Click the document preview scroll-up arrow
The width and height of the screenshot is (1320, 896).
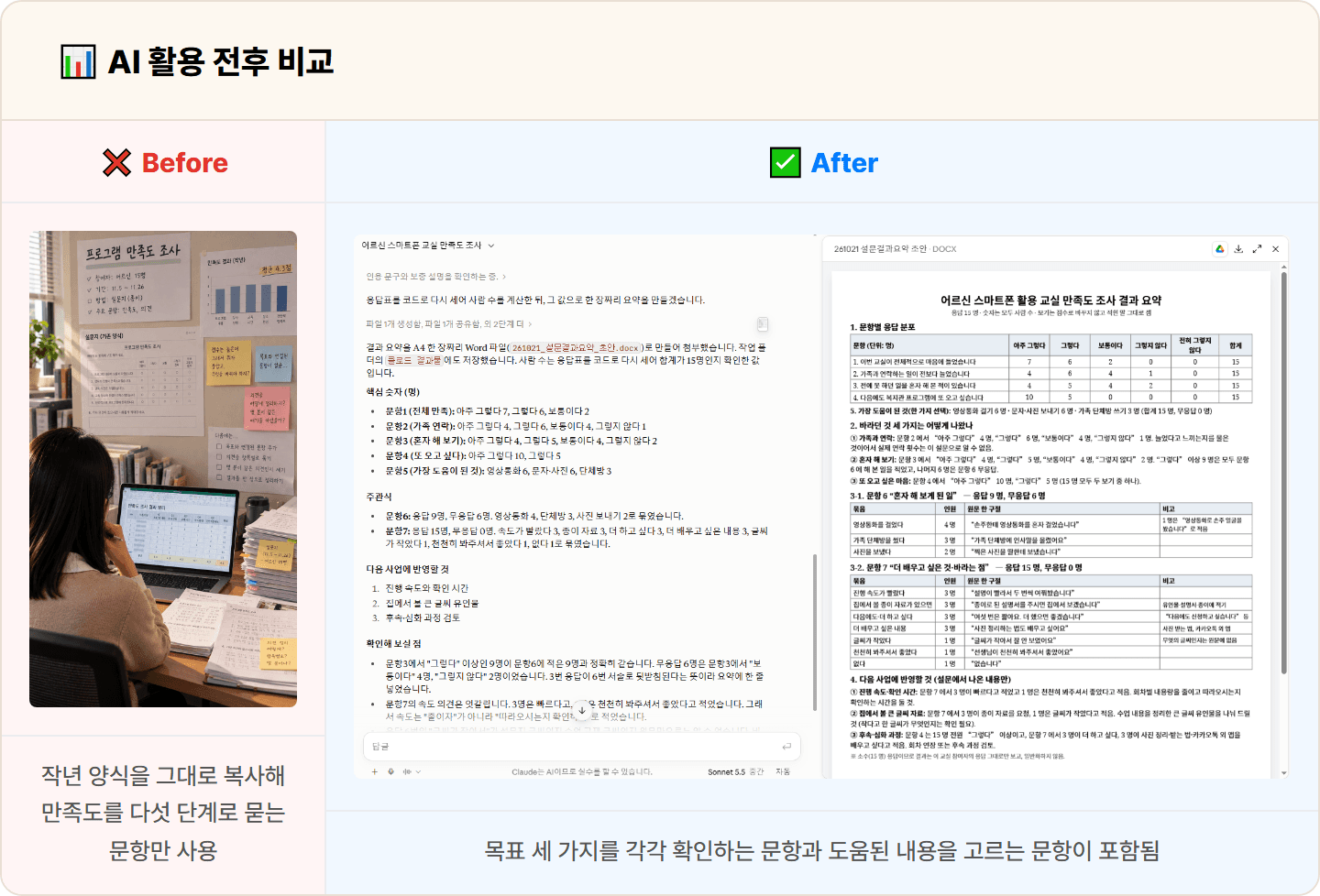[x=1283, y=268]
